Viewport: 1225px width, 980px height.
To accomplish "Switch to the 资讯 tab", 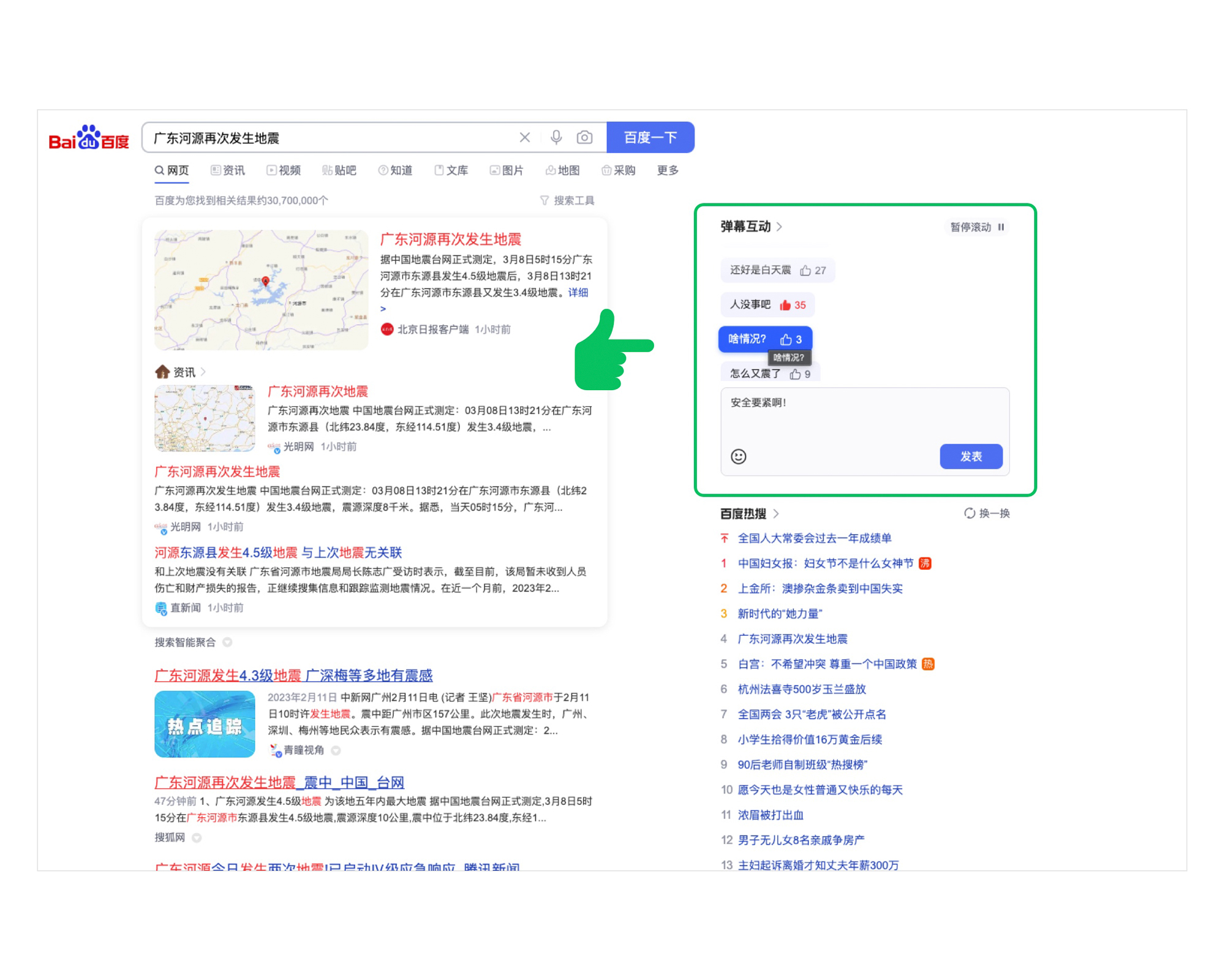I will point(228,170).
